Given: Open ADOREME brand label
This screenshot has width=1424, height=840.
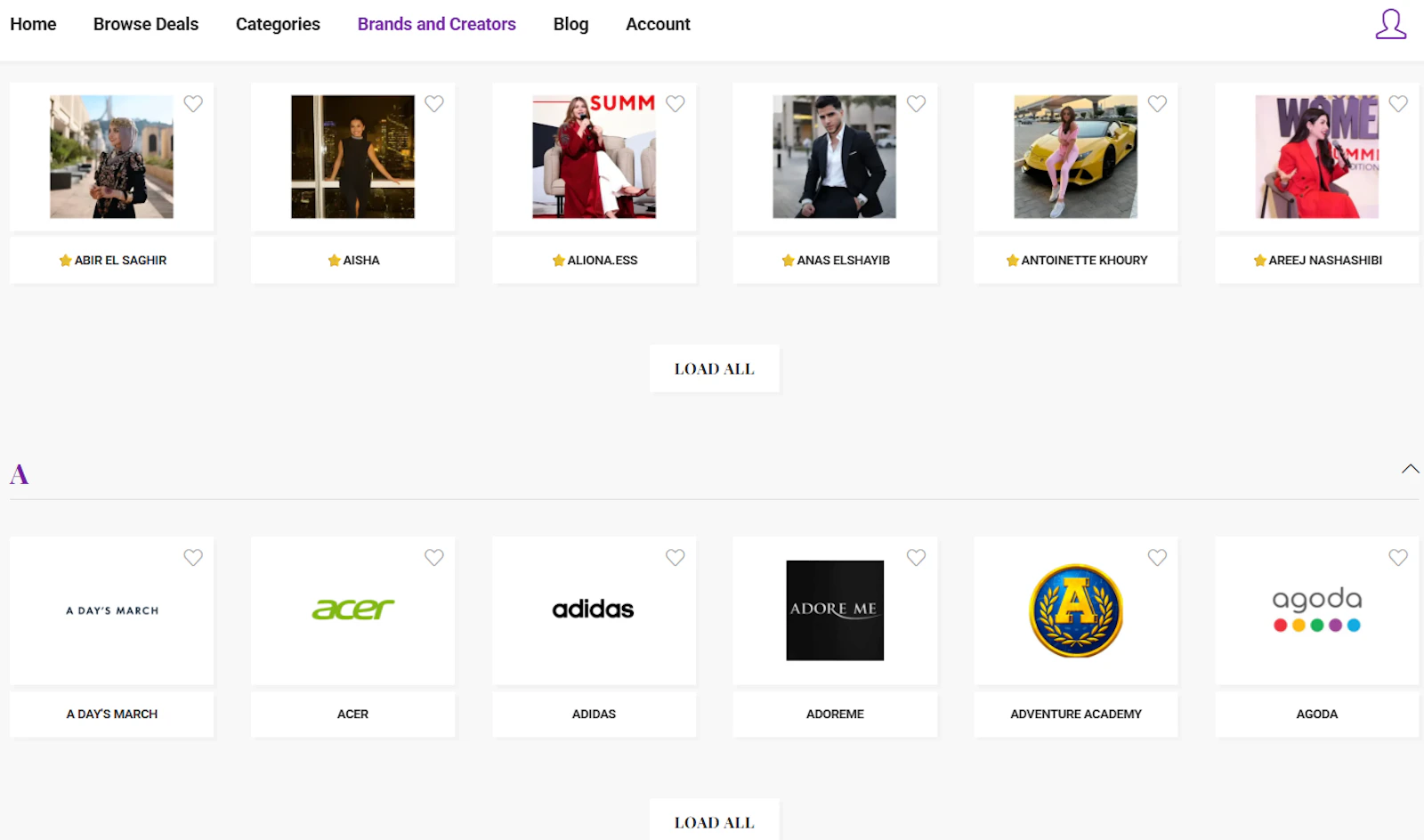Looking at the screenshot, I should [x=835, y=714].
